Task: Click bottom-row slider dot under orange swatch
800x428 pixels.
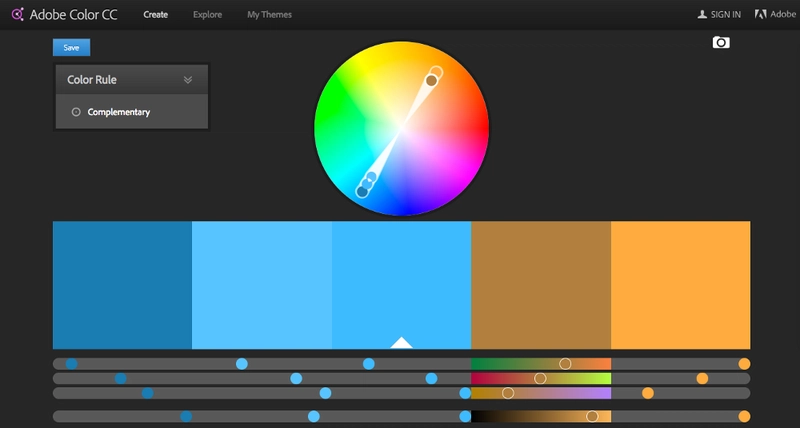Action: click(x=744, y=416)
